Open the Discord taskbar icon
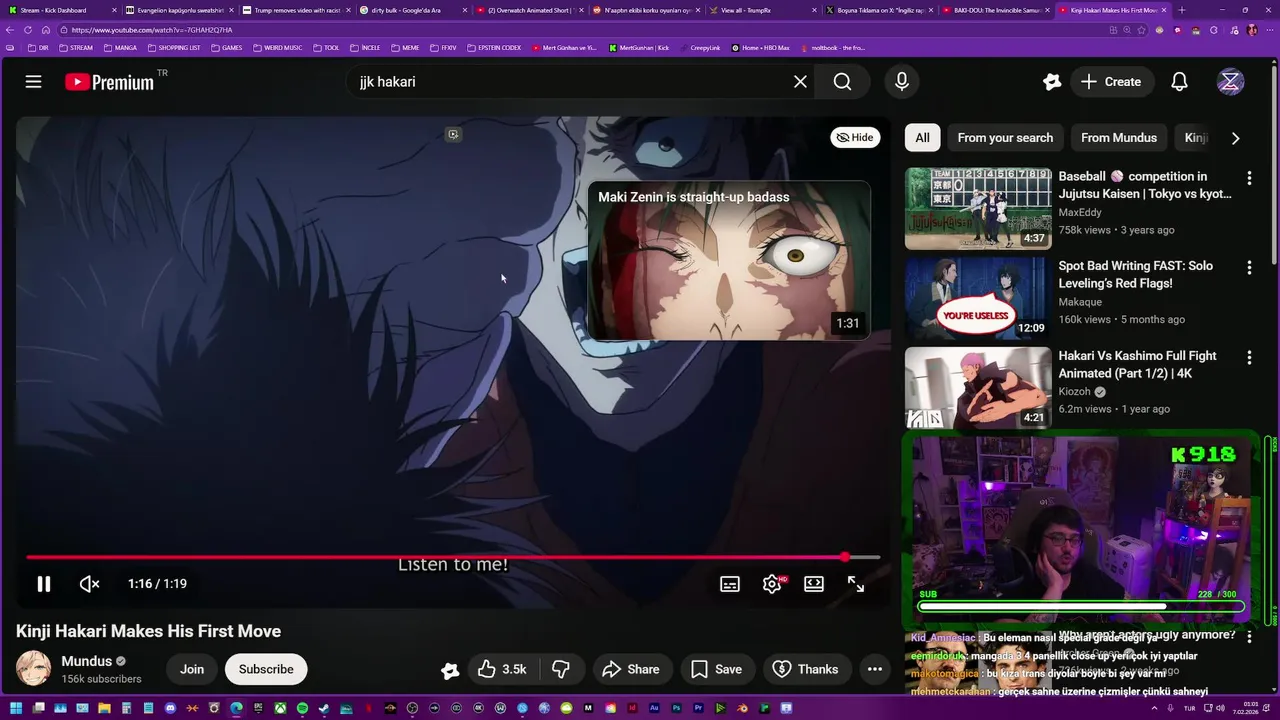 click(170, 709)
